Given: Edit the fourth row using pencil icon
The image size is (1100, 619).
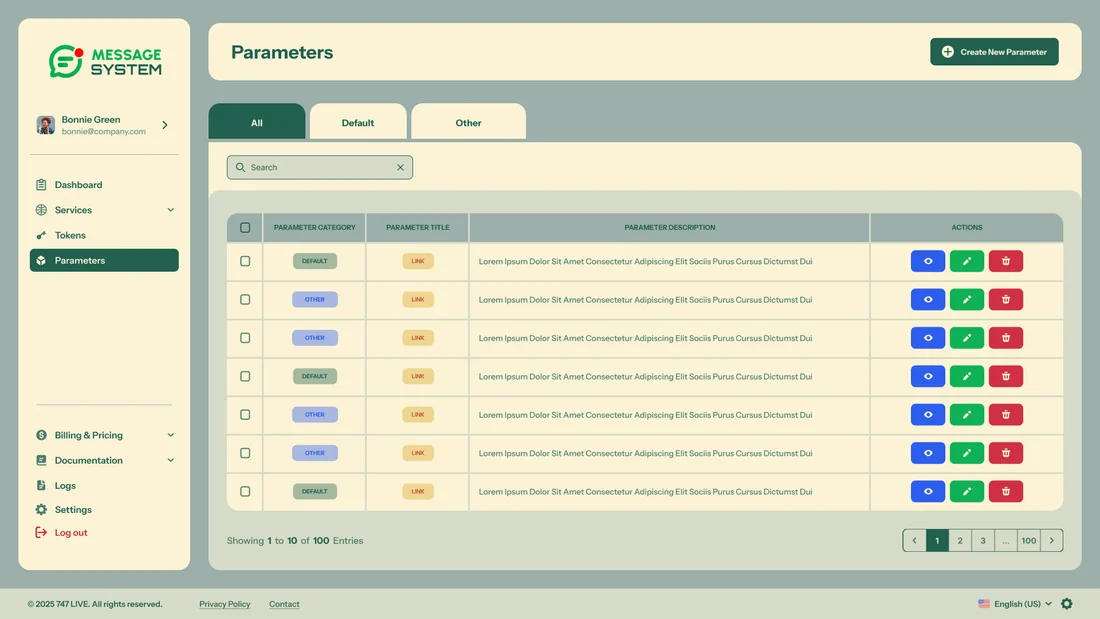Looking at the screenshot, I should (x=967, y=376).
